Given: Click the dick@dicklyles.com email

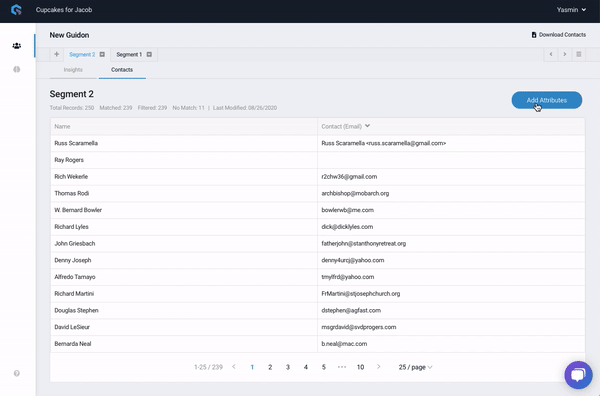Looking at the screenshot, I should click(x=347, y=227).
